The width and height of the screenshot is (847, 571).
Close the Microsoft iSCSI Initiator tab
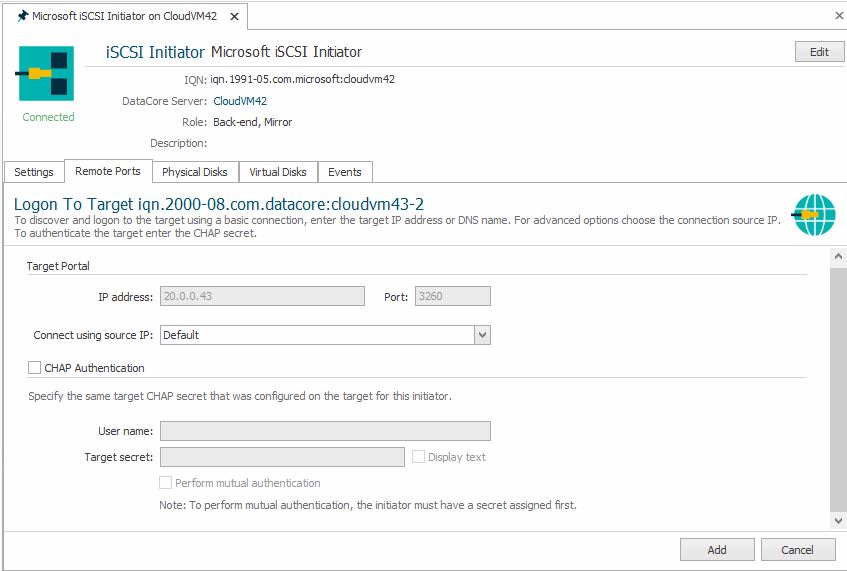(x=236, y=16)
